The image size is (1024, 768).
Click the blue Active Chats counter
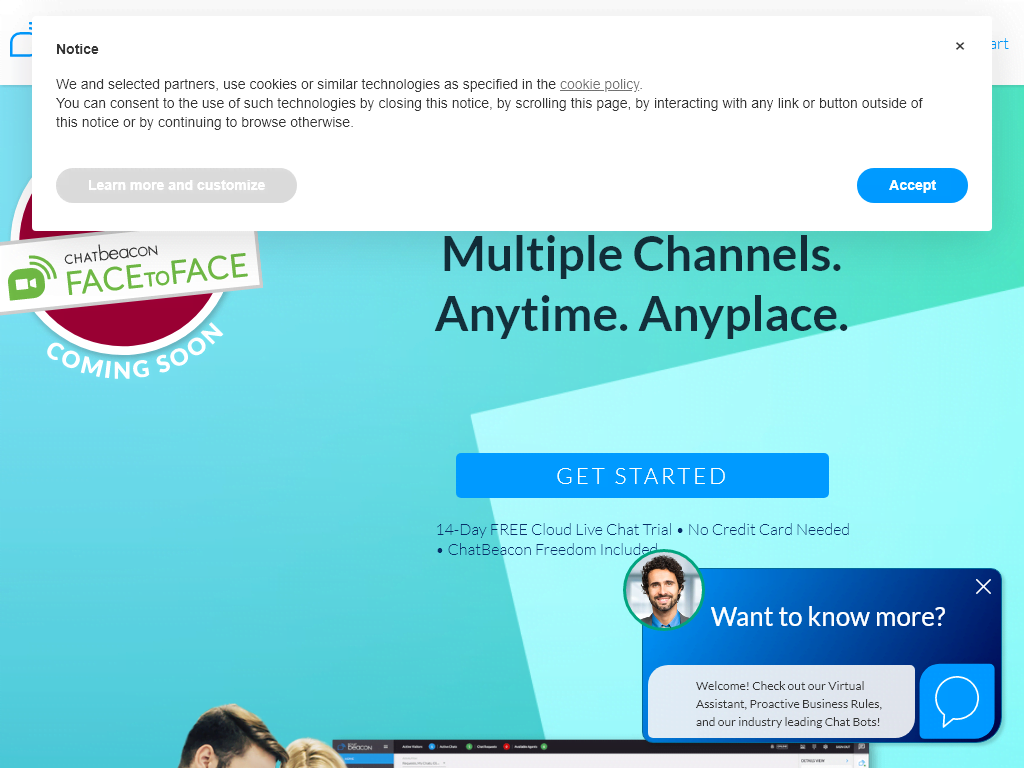click(431, 746)
